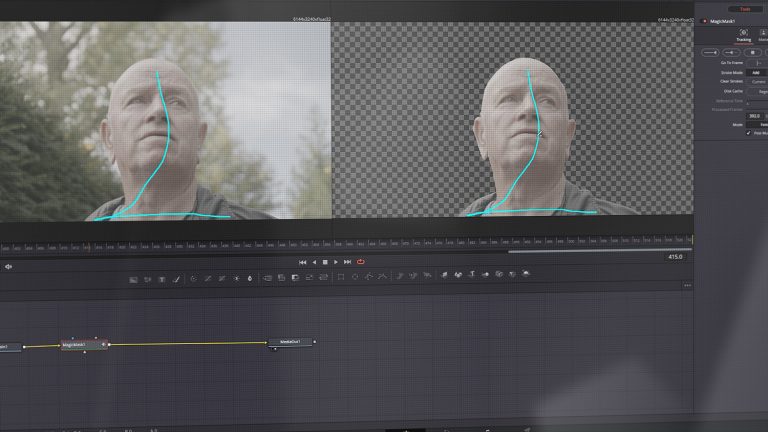Select the MediaOut1 node
768x432 pixels.
pyautogui.click(x=290, y=342)
